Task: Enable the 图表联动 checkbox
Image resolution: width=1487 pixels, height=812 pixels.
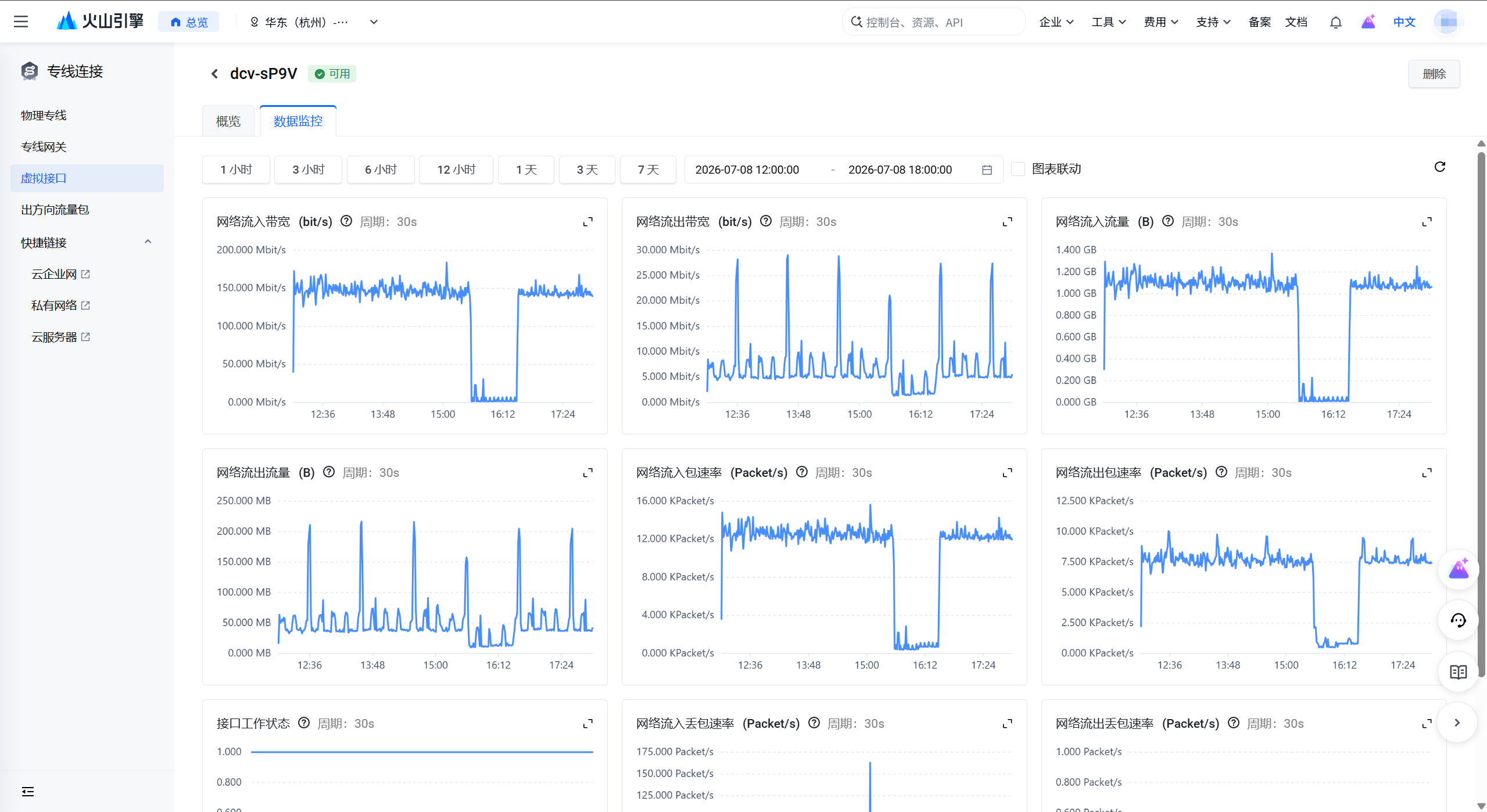Action: (x=1018, y=169)
